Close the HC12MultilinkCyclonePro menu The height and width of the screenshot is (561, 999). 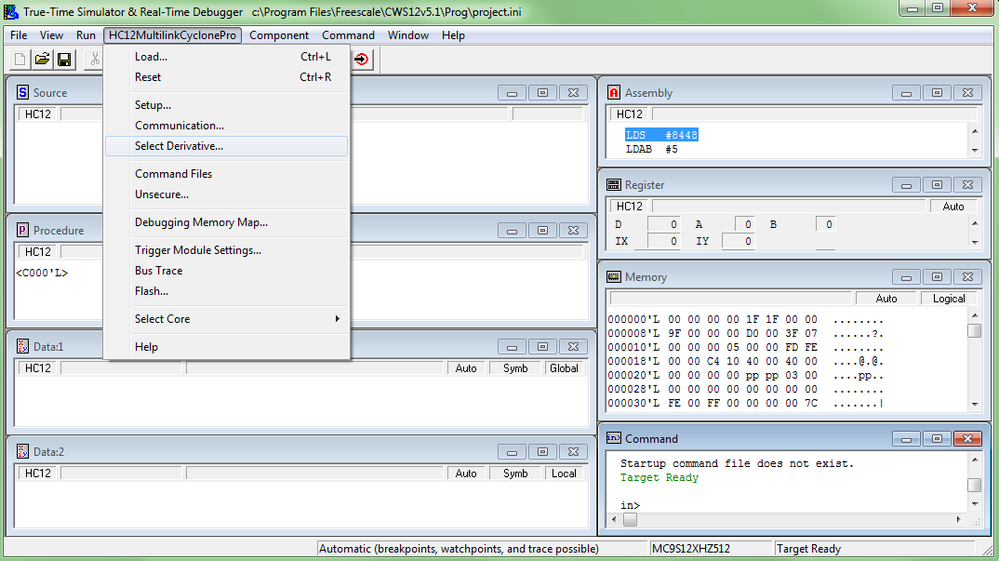[x=172, y=35]
